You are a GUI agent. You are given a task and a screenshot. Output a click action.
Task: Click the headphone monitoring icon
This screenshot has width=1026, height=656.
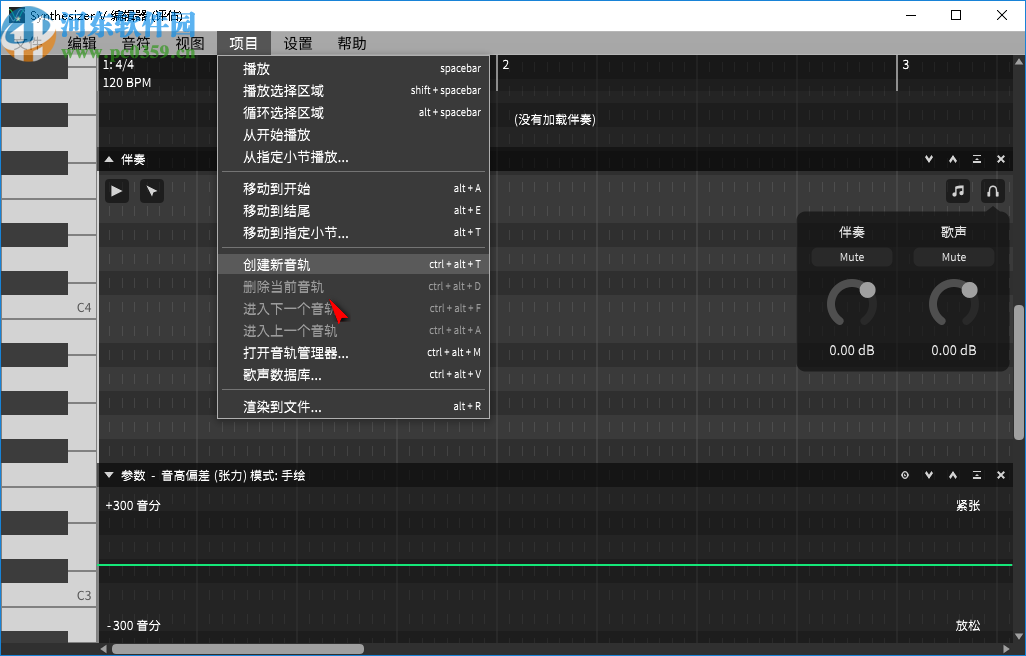point(992,191)
